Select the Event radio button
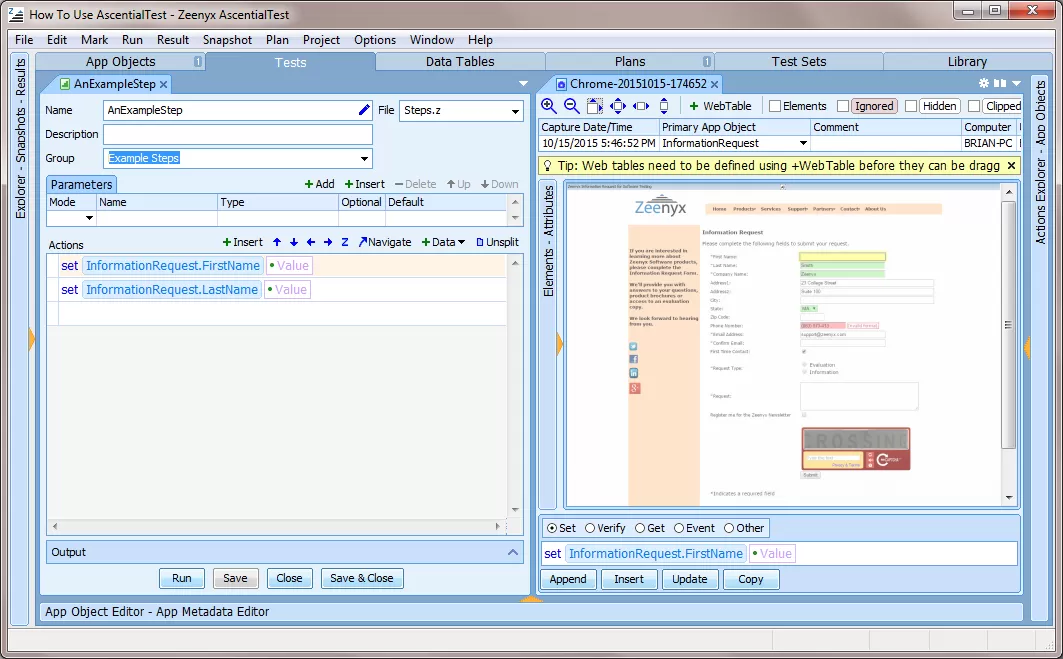This screenshot has width=1063, height=659. click(x=679, y=528)
